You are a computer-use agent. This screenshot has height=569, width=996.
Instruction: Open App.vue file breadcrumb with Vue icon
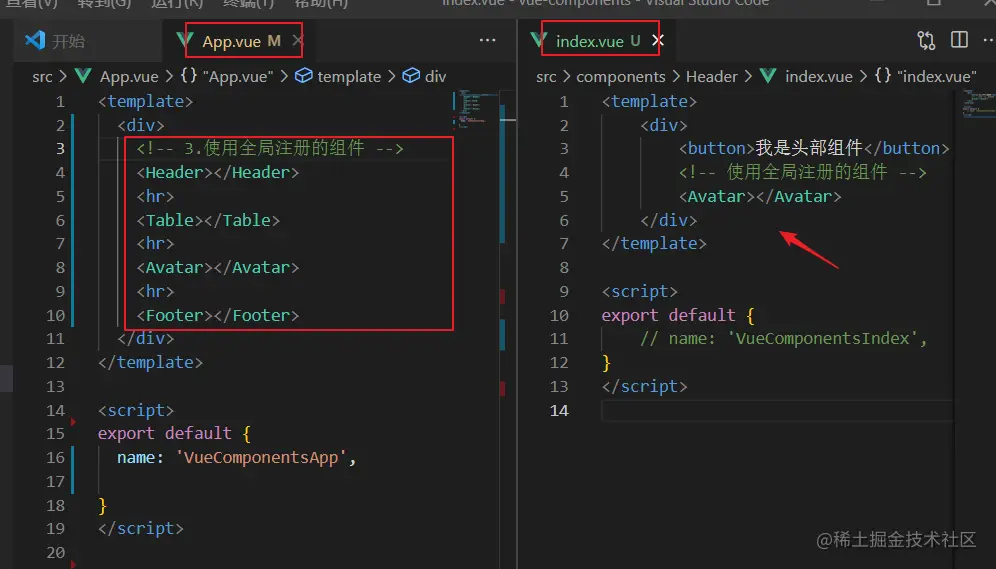(x=117, y=77)
